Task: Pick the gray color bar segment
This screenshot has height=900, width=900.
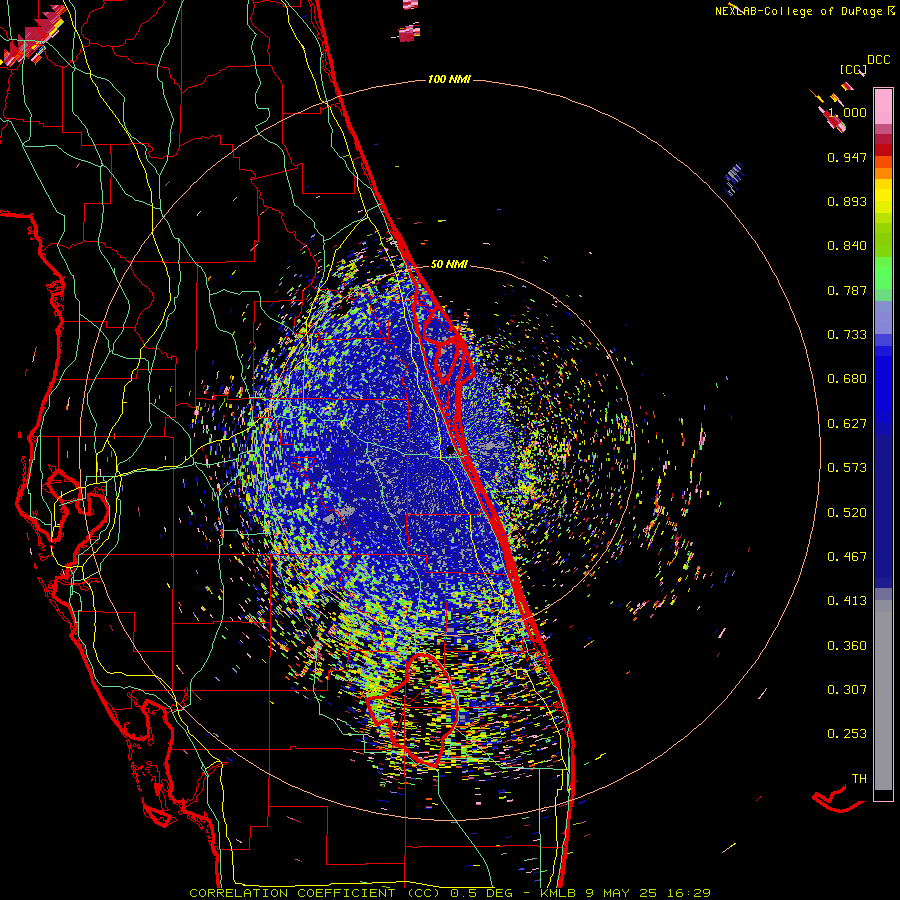Action: (883, 695)
